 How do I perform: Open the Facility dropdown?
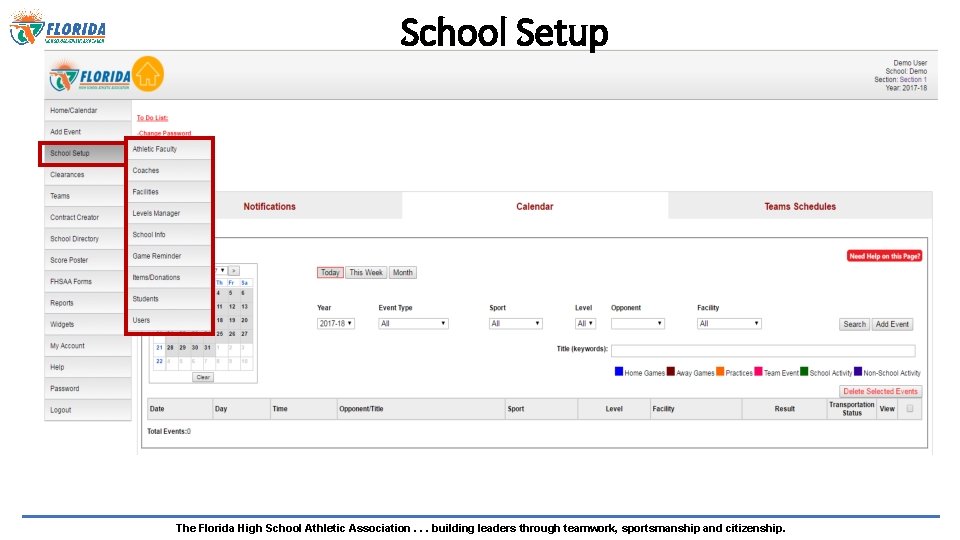tap(729, 323)
